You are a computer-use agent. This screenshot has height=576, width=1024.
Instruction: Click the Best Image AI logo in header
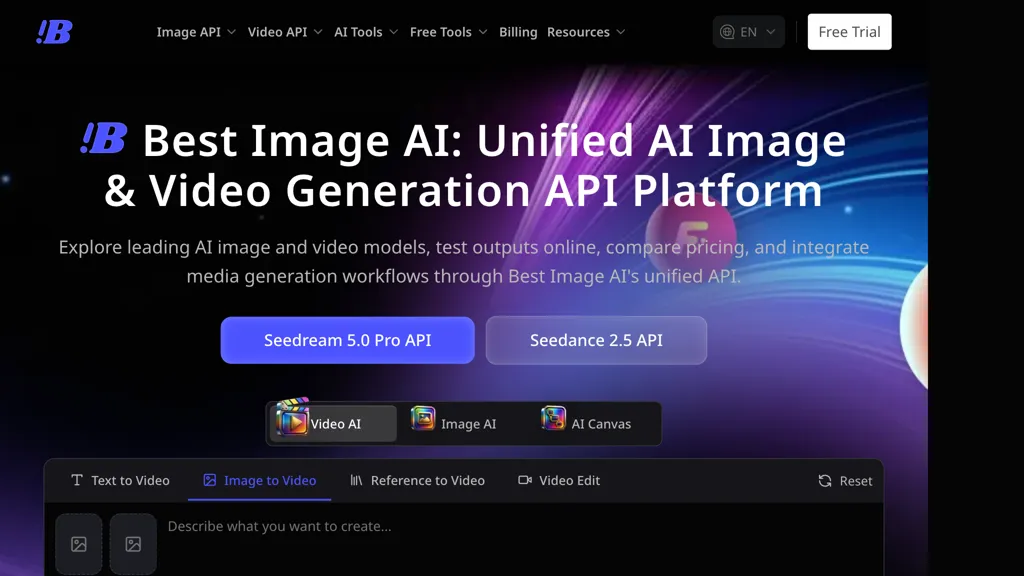click(54, 32)
